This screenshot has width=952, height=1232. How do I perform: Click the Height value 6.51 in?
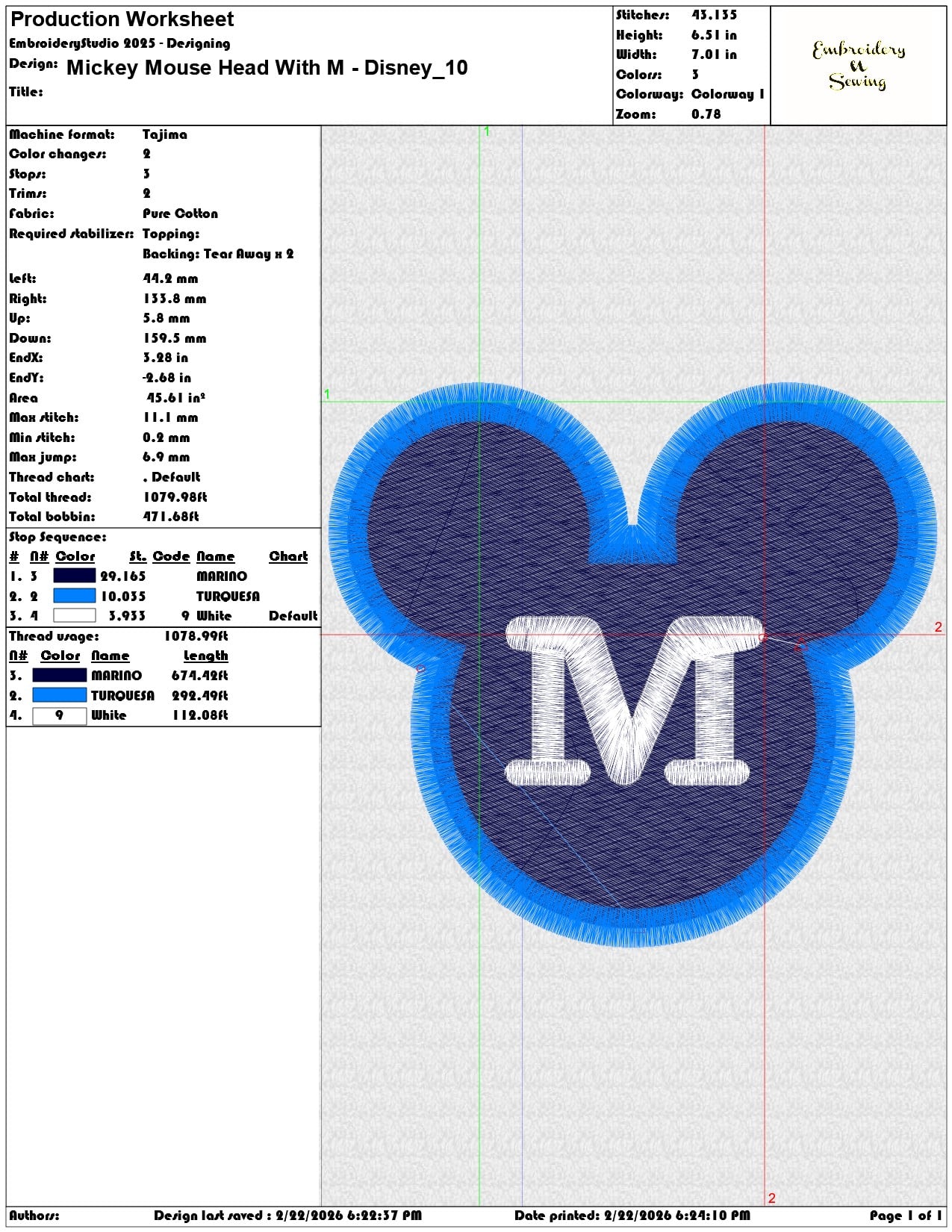coord(714,35)
